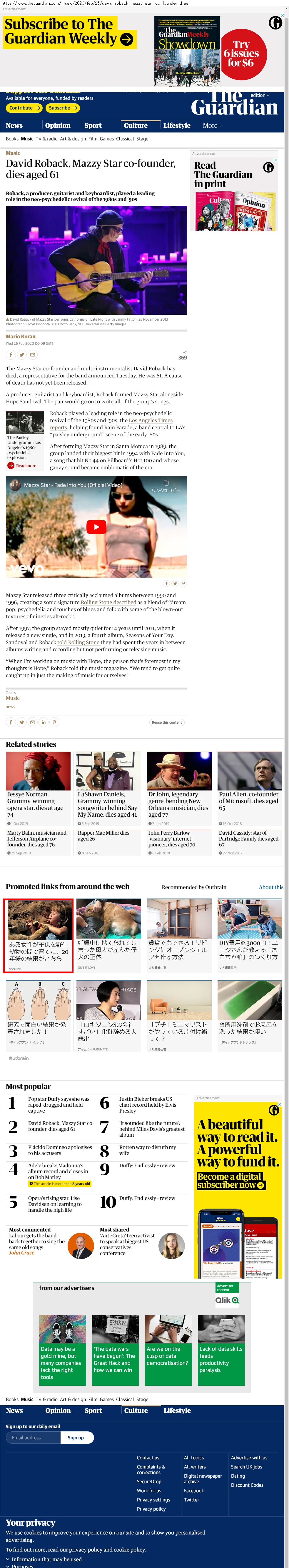Image resolution: width=289 pixels, height=1568 pixels.
Task: Click the Twitter share icon below the byline
Action: point(22,354)
